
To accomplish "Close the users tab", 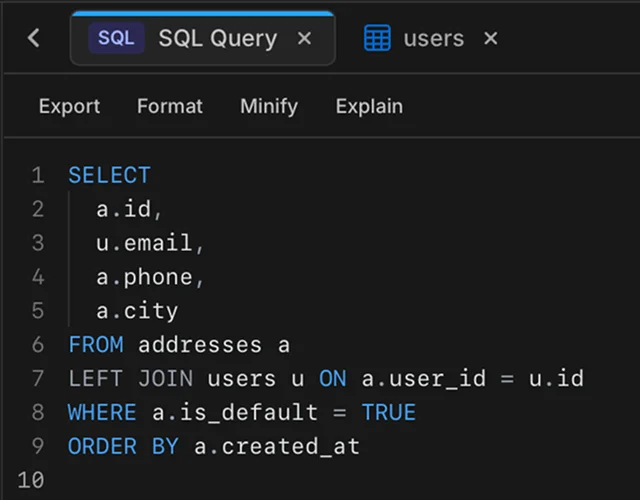I will [491, 38].
